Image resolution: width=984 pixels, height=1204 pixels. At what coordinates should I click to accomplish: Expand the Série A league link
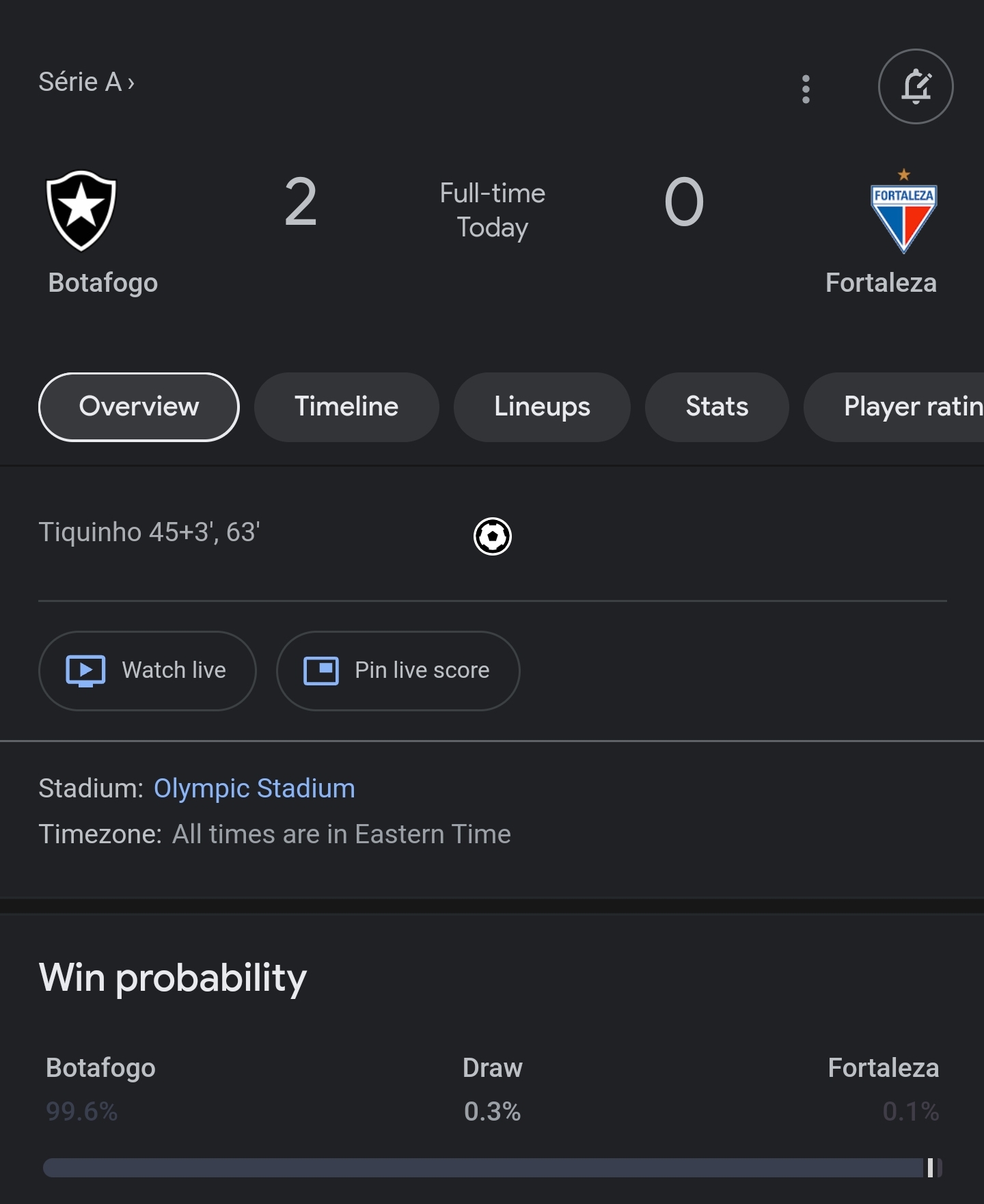click(x=86, y=82)
